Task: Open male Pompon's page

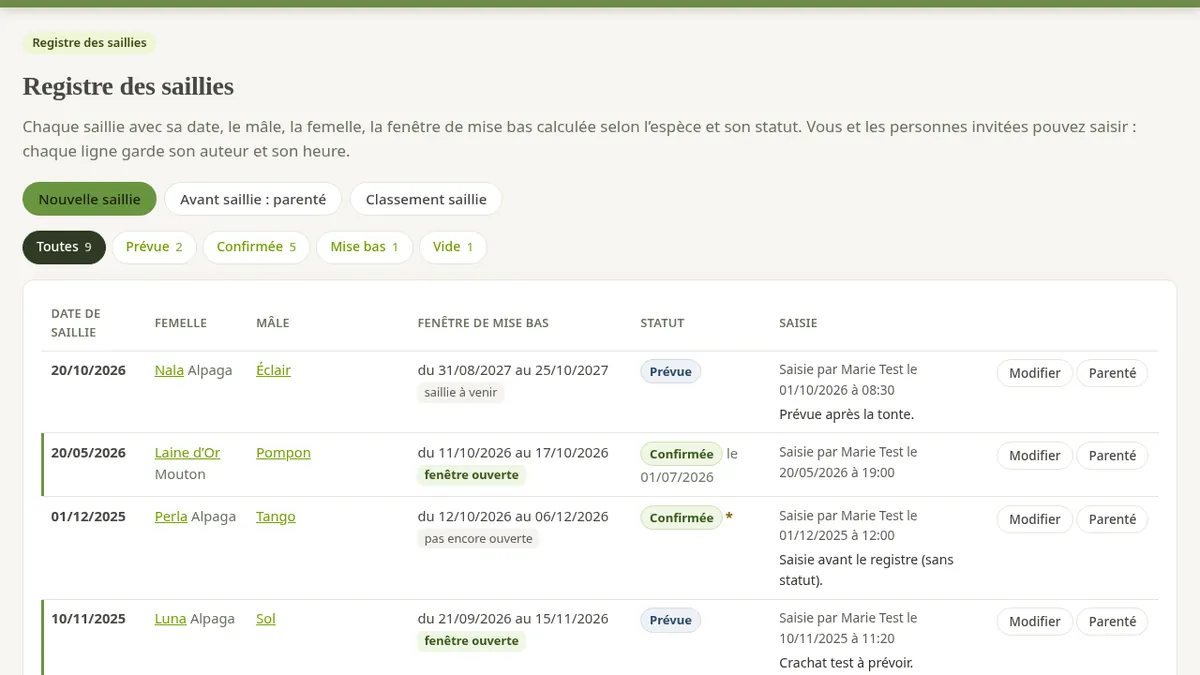Action: coord(283,453)
